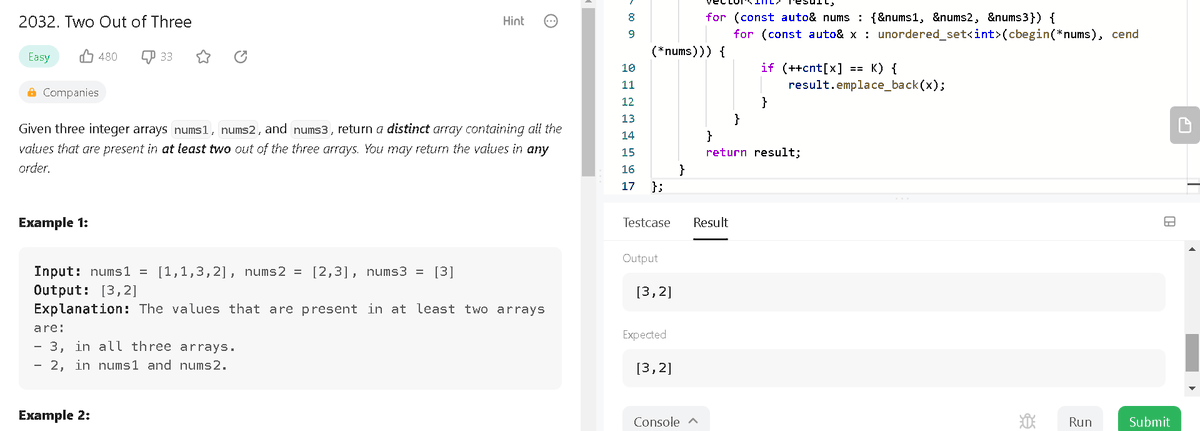Image resolution: width=1200 pixels, height=431 pixels.
Task: Click the thumbs-up like icon
Action: point(86,57)
